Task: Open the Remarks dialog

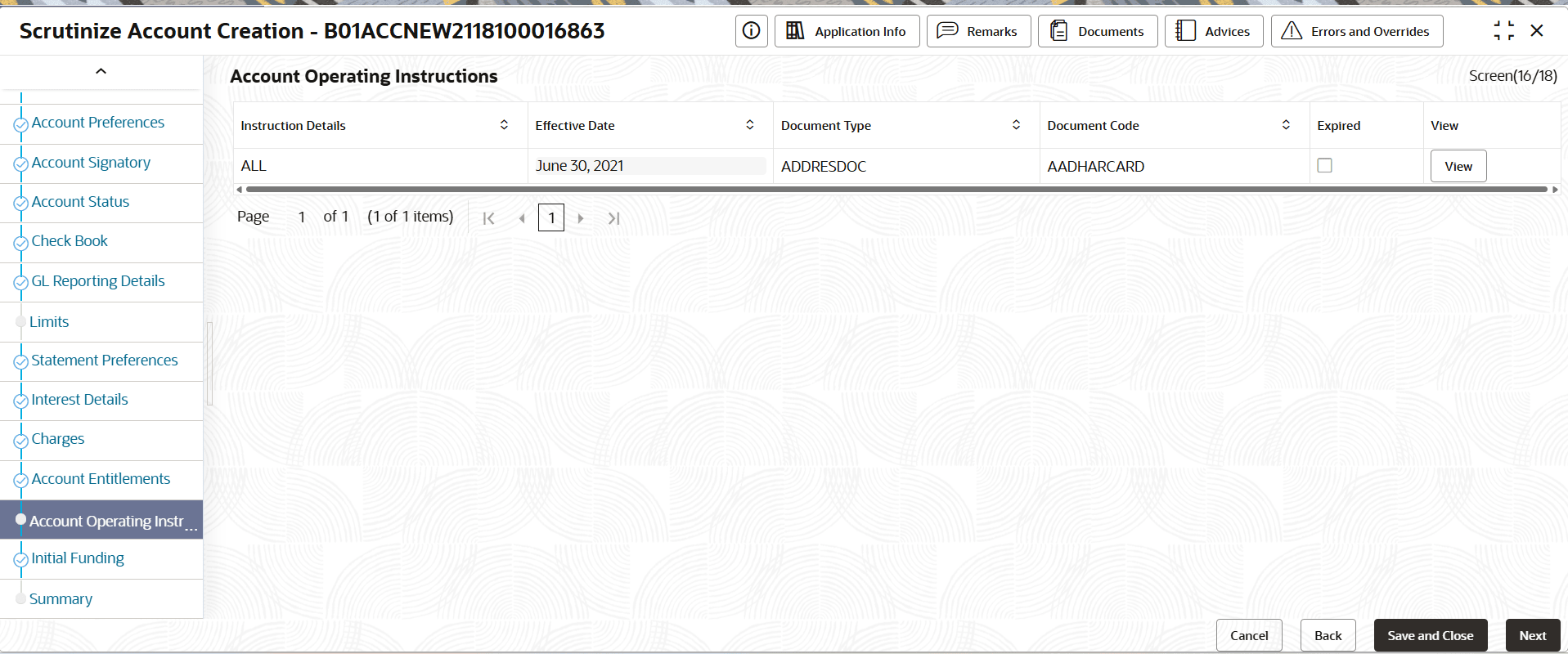Action: click(x=978, y=31)
